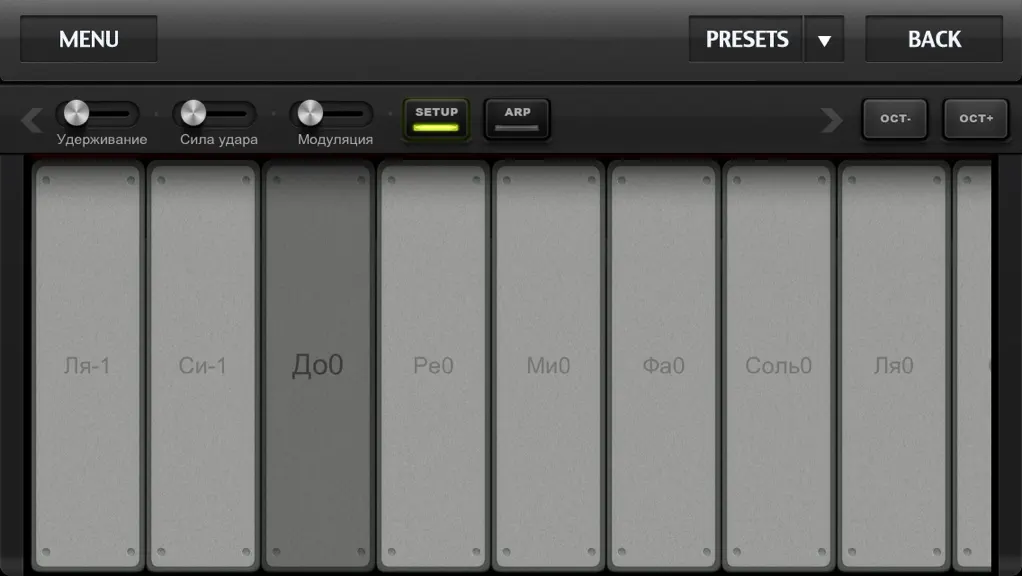This screenshot has width=1022, height=576.
Task: Play the Фа0 key
Action: coord(664,366)
